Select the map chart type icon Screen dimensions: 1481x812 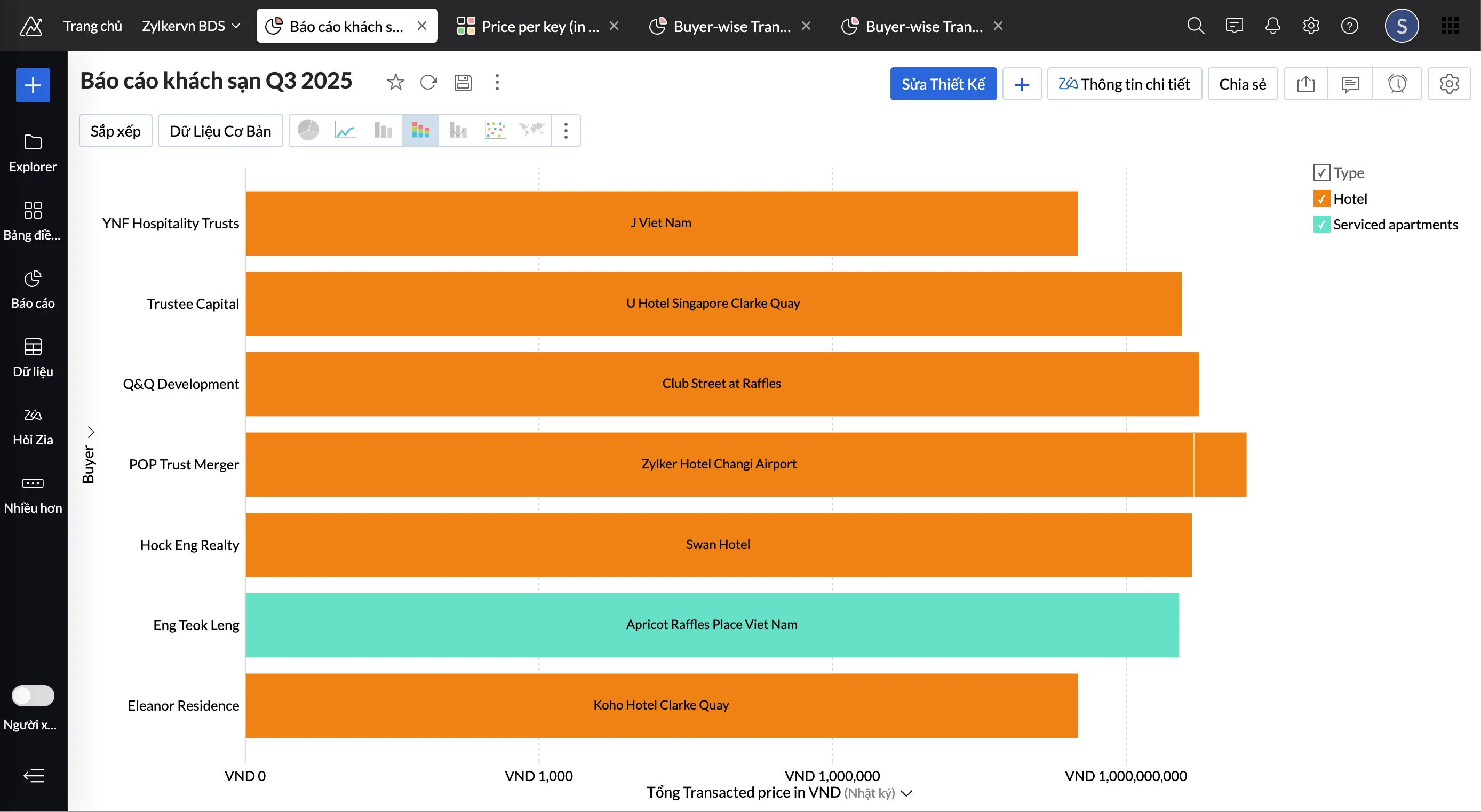531,131
